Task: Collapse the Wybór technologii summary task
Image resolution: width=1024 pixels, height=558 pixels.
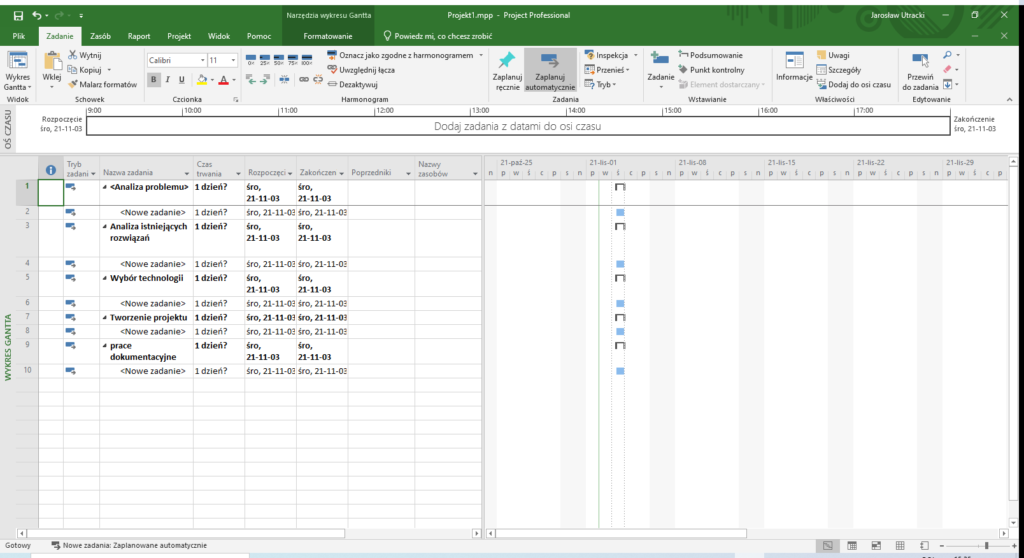Action: coord(105,278)
